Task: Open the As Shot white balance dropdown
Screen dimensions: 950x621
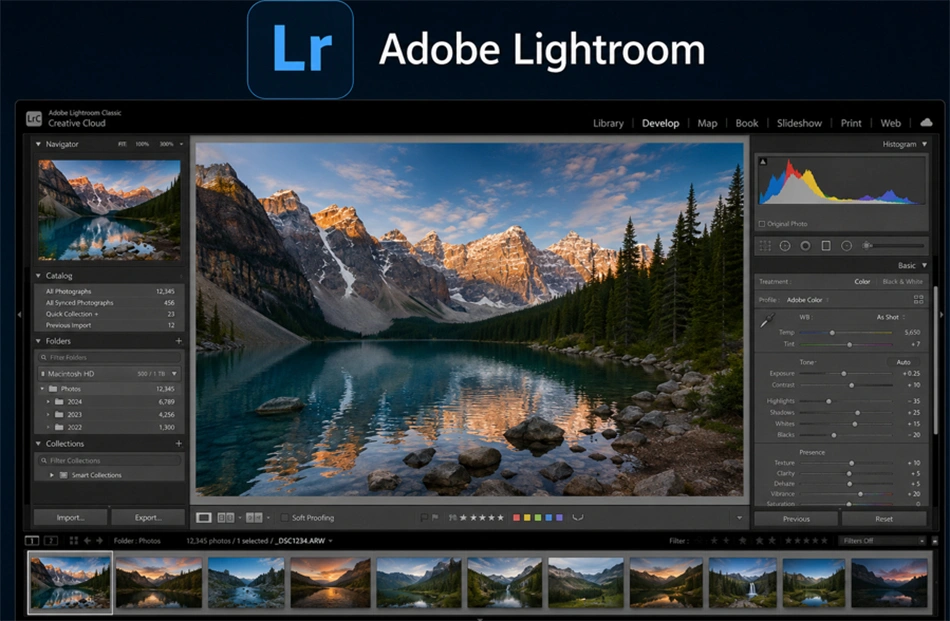Action: click(891, 317)
